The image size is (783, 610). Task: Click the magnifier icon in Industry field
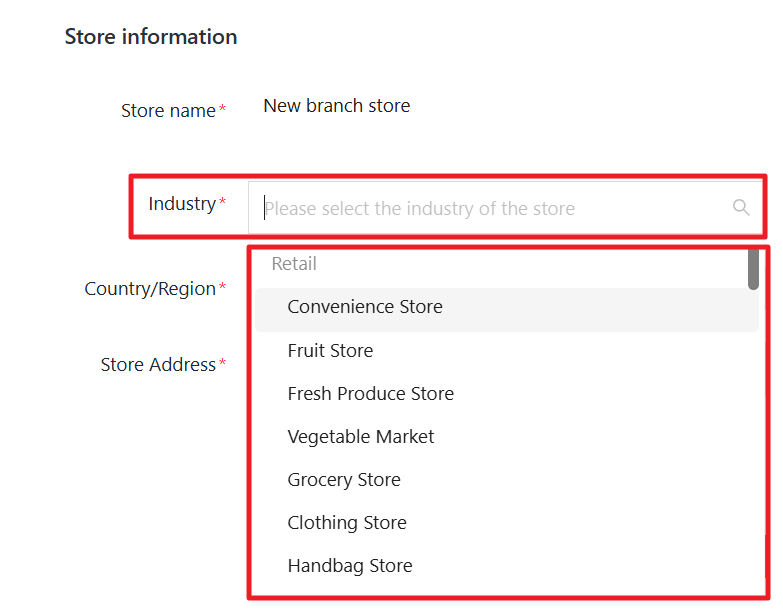coord(741,207)
